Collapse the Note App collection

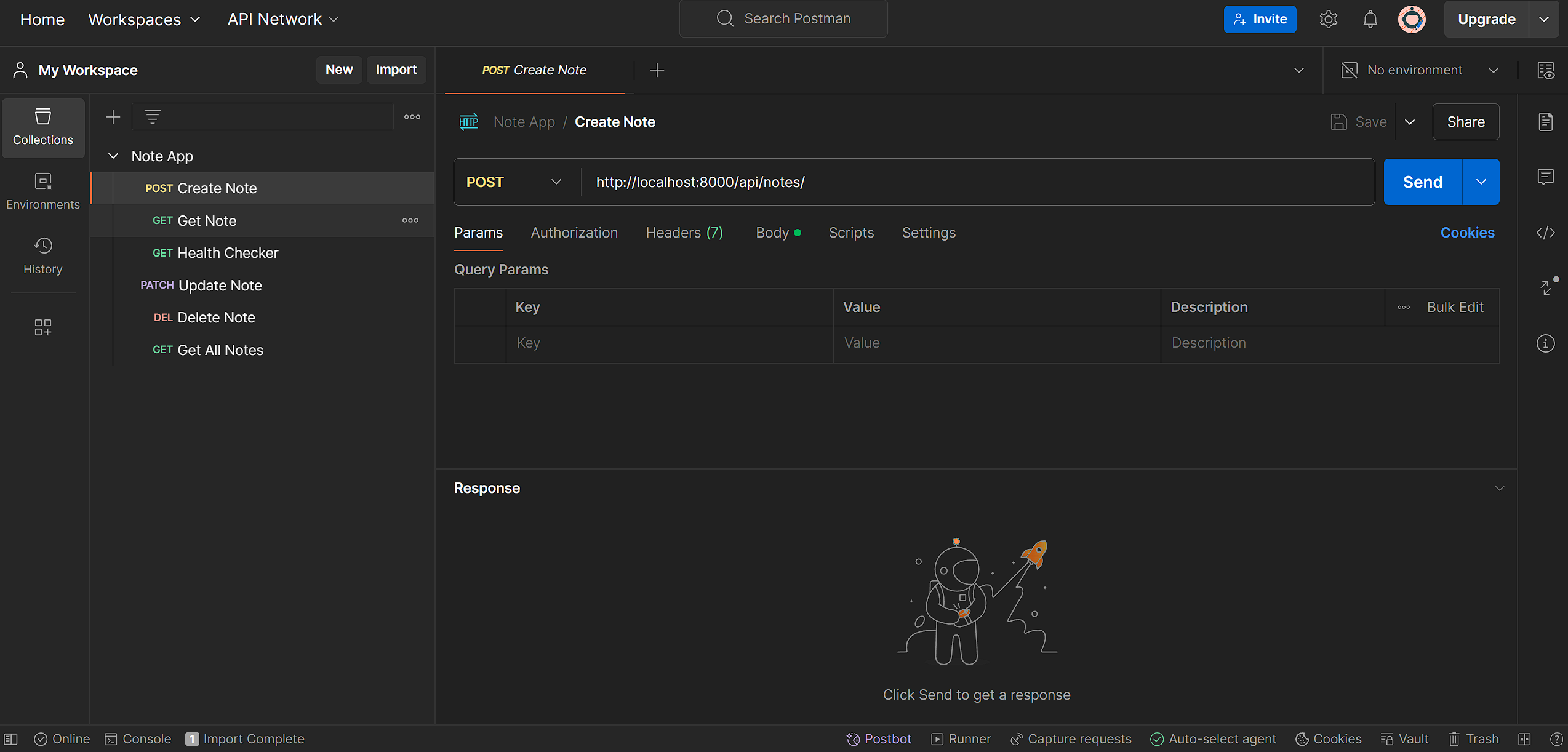[x=113, y=156]
